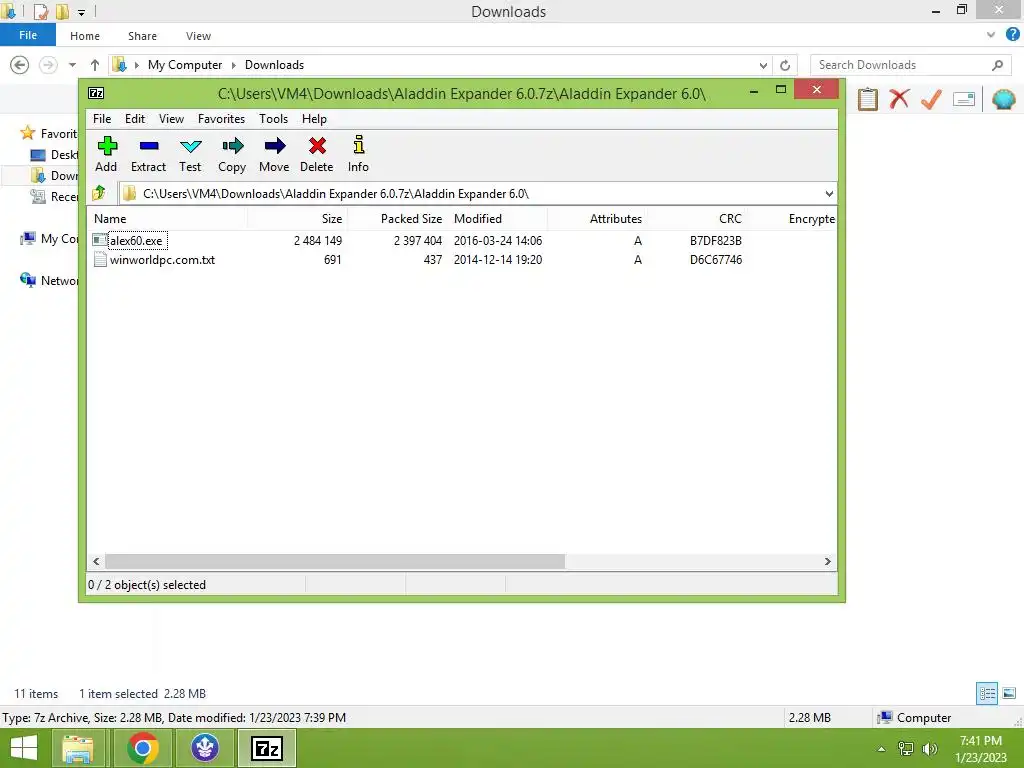Open the 7-Zip File menu
Screen dimensions: 1024x768
102,119
